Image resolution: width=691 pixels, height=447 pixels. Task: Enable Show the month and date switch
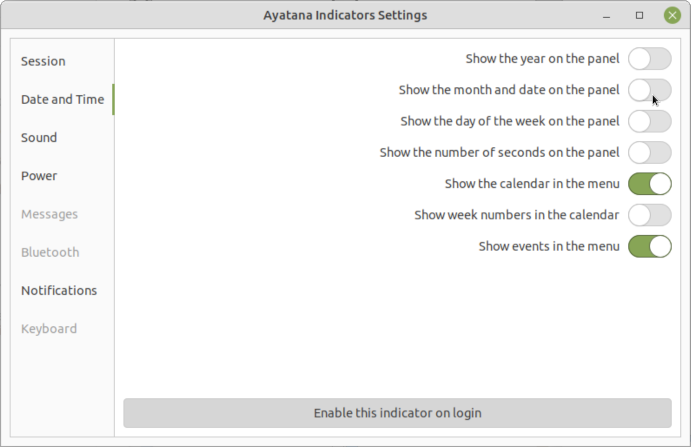[x=650, y=90]
